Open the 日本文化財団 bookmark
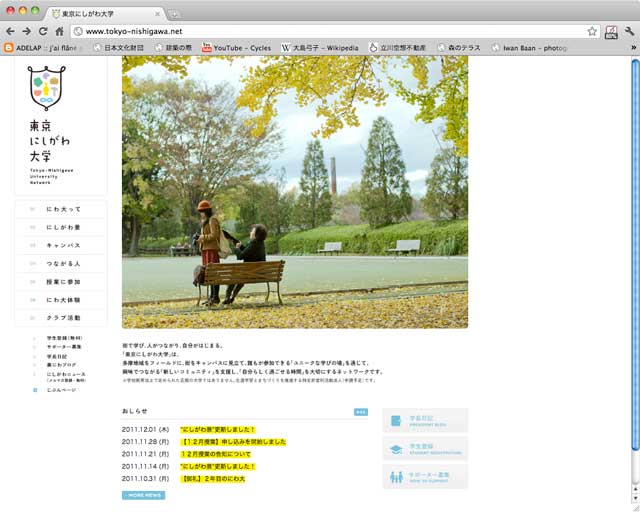This screenshot has width=640, height=512. (x=119, y=48)
